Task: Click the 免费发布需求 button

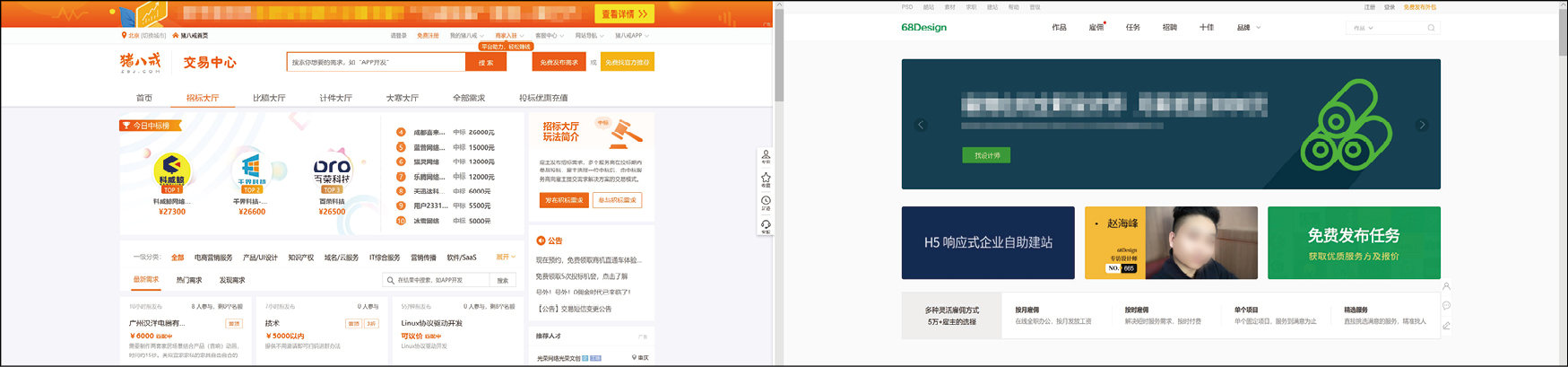Action: 559,63
